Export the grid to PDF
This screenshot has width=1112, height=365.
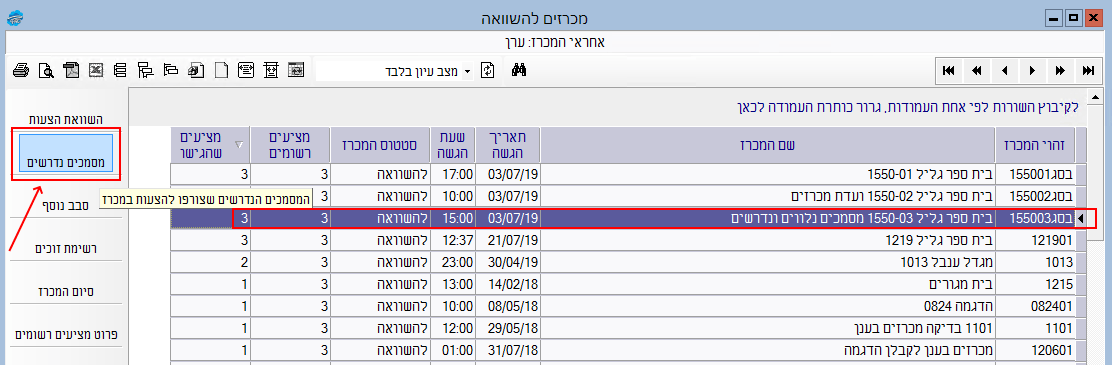(x=71, y=70)
